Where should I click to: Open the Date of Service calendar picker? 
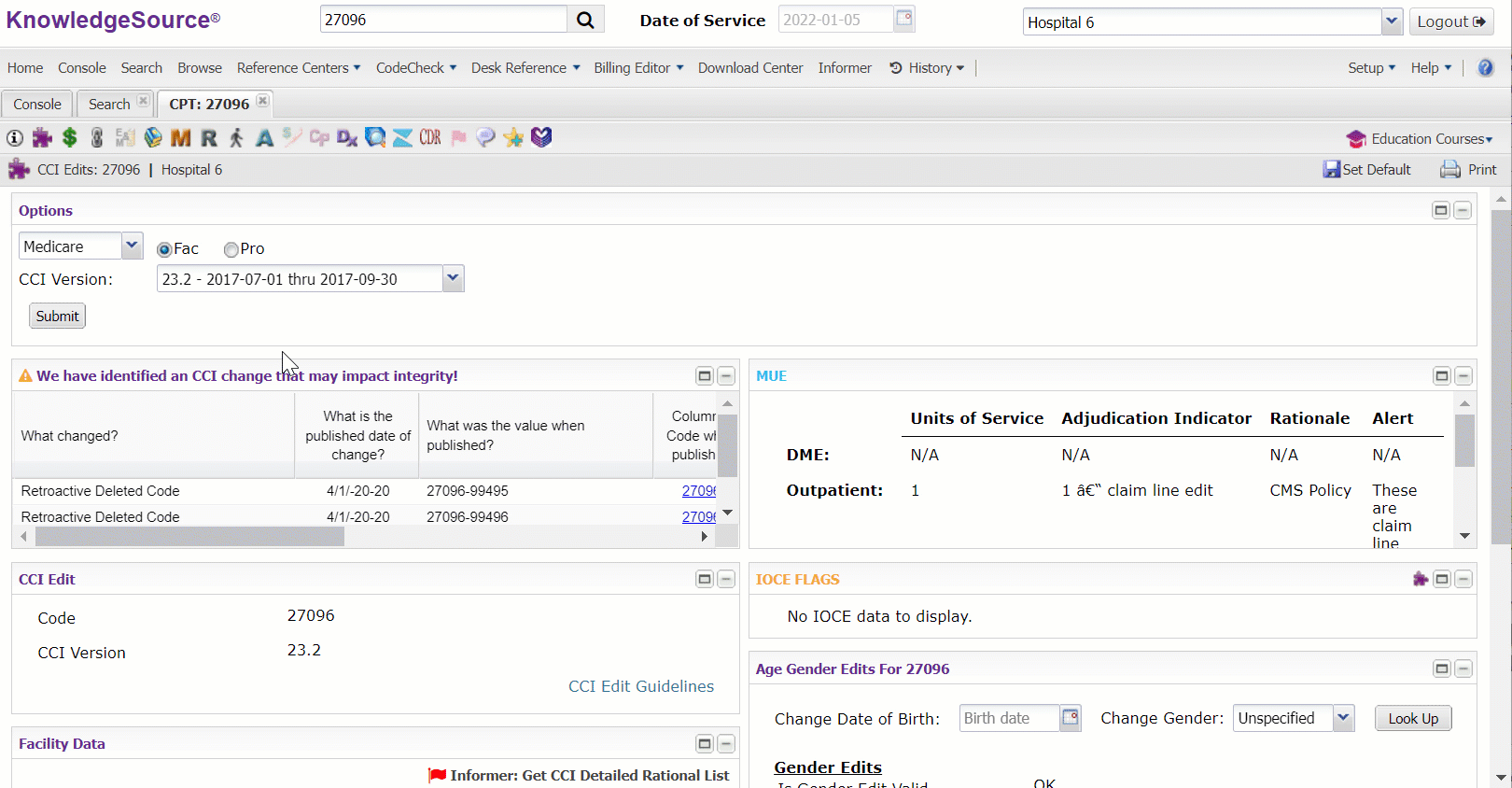903,19
